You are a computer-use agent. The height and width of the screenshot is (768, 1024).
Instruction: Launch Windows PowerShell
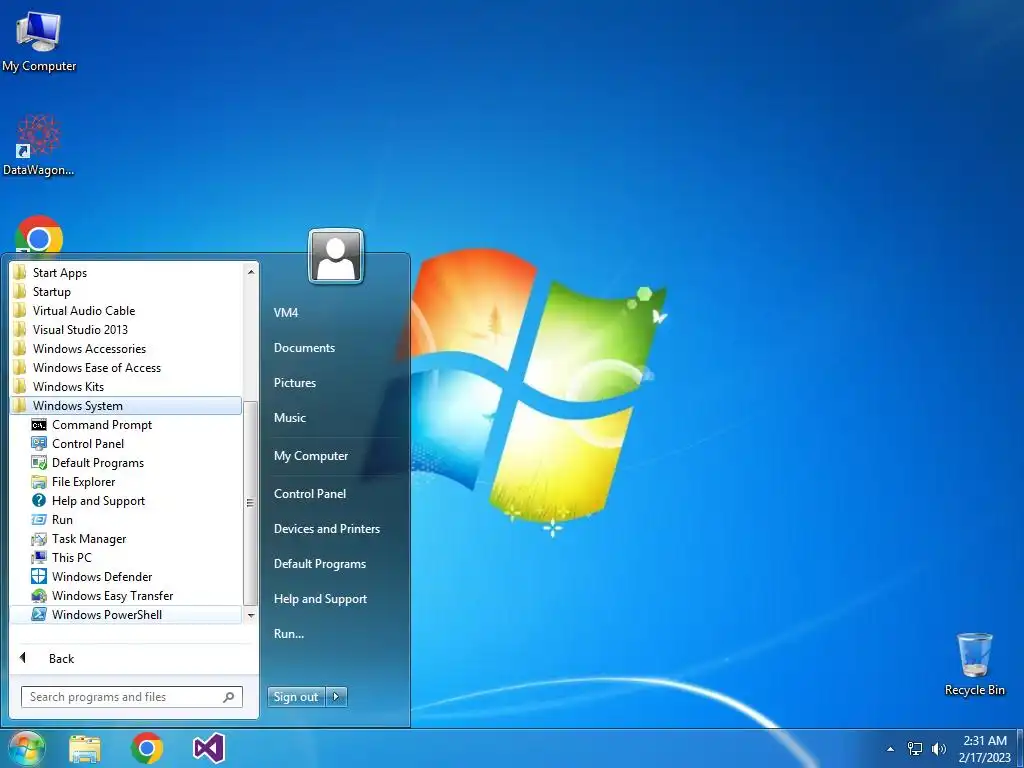click(x=126, y=615)
